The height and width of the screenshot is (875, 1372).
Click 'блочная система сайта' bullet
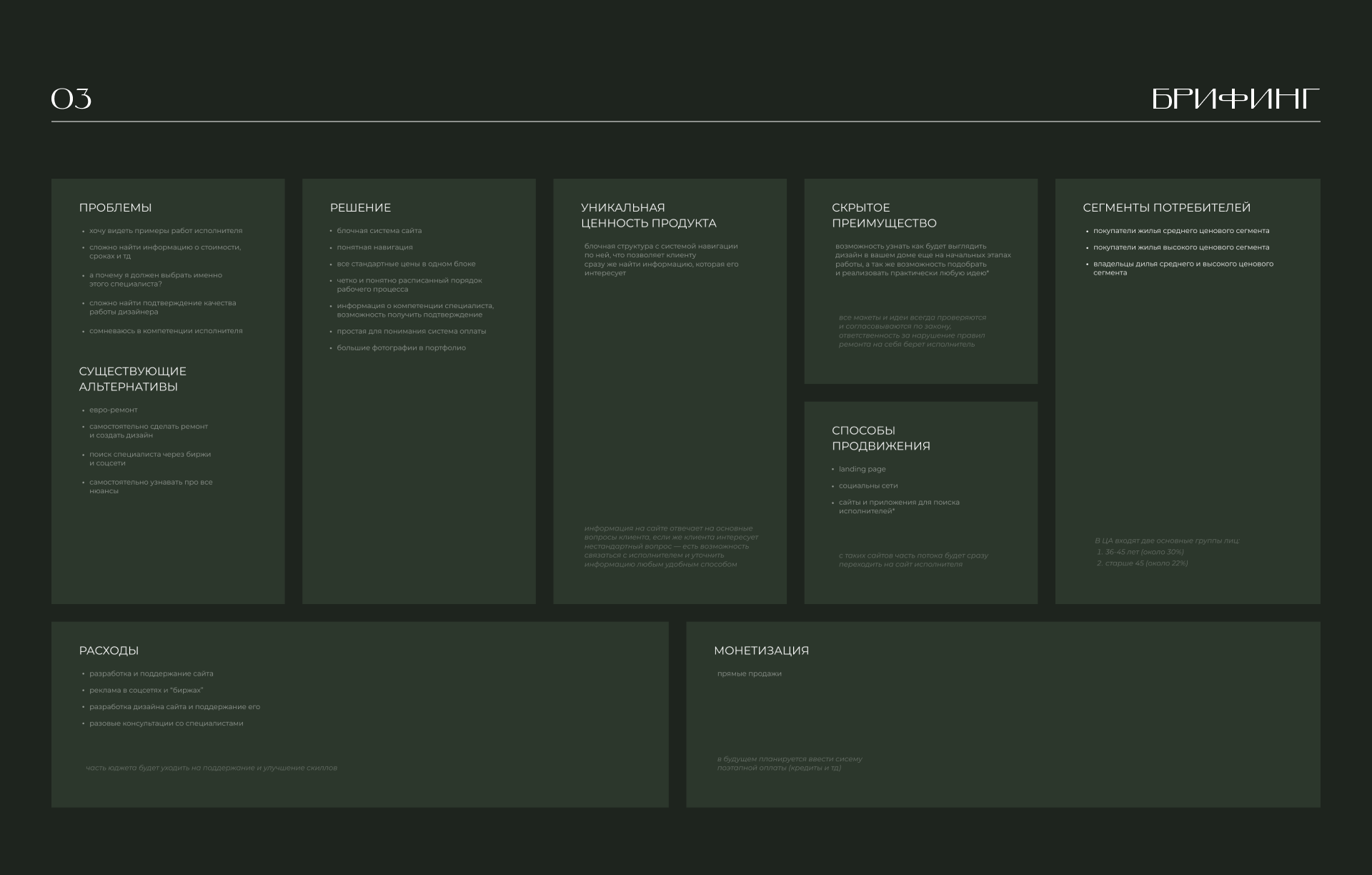[379, 231]
